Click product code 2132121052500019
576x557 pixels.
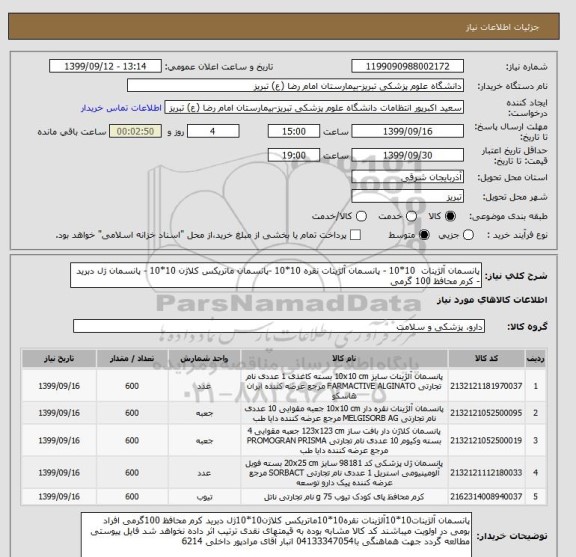486,441
